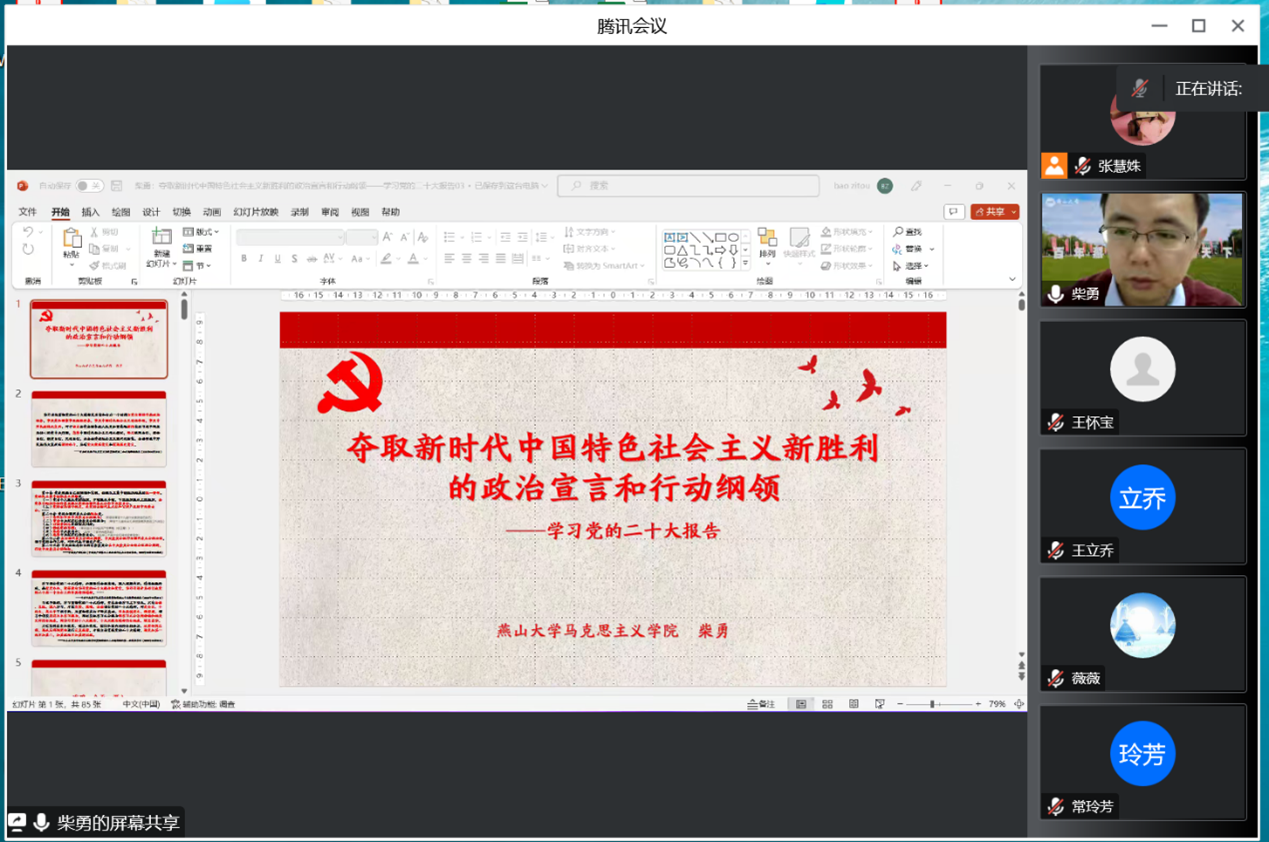
Task: Expand the 版式 (Layout) dropdown
Action: [202, 232]
